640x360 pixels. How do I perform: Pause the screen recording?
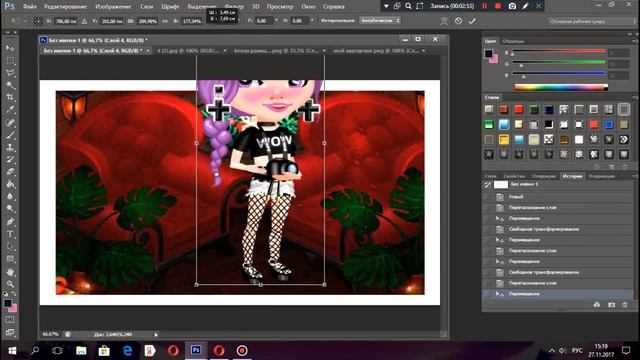pos(484,6)
